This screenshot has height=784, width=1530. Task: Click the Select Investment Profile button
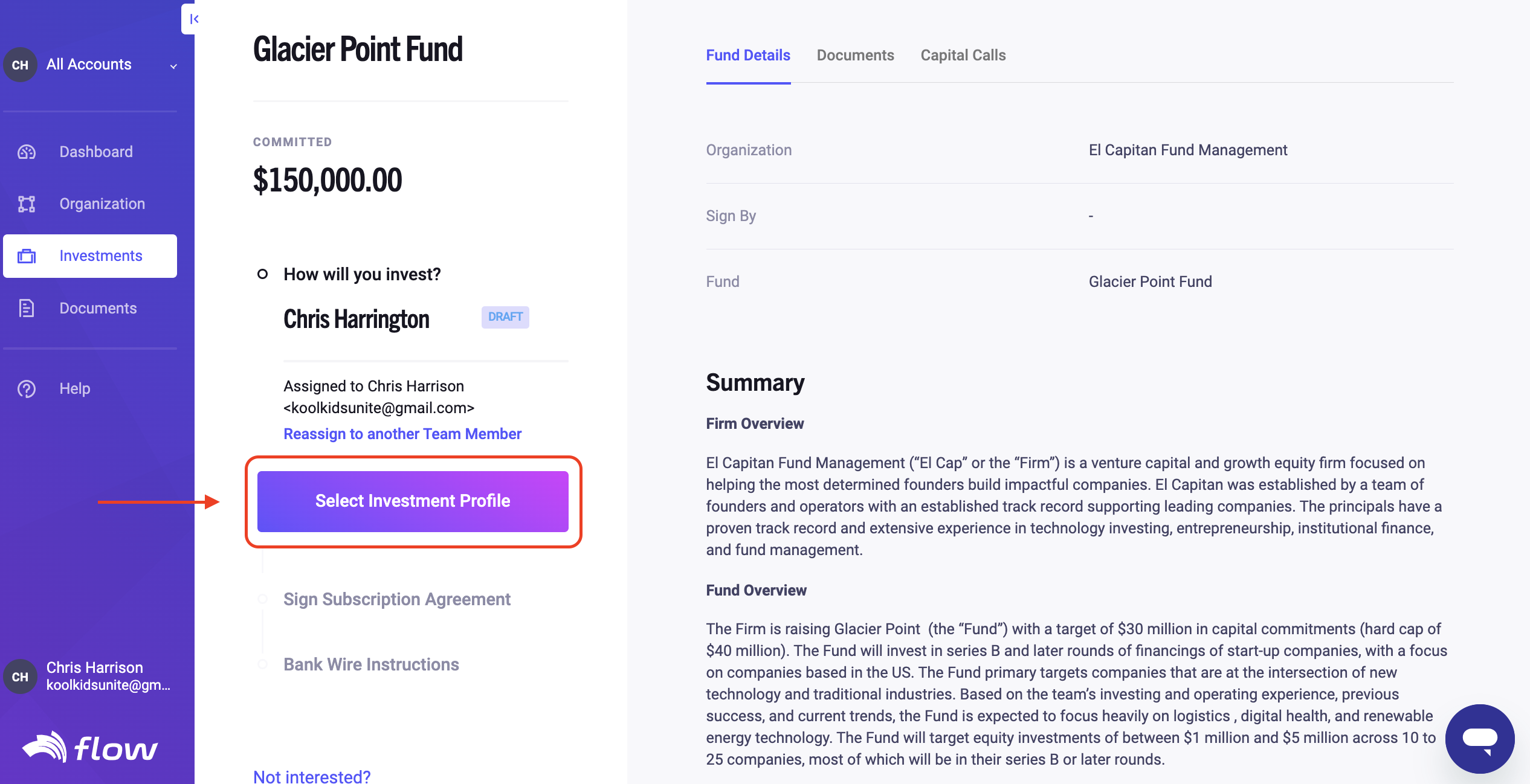pos(413,501)
